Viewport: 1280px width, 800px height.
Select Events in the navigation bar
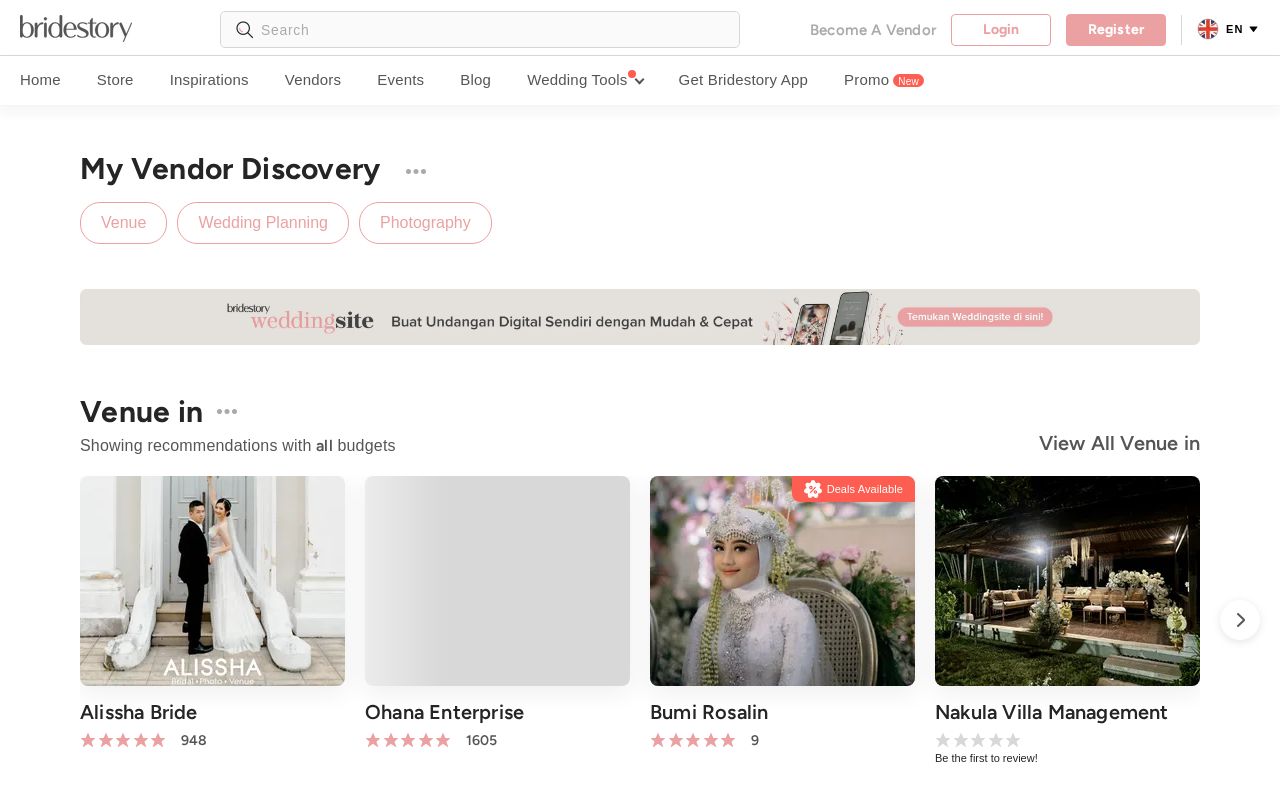pos(400,80)
